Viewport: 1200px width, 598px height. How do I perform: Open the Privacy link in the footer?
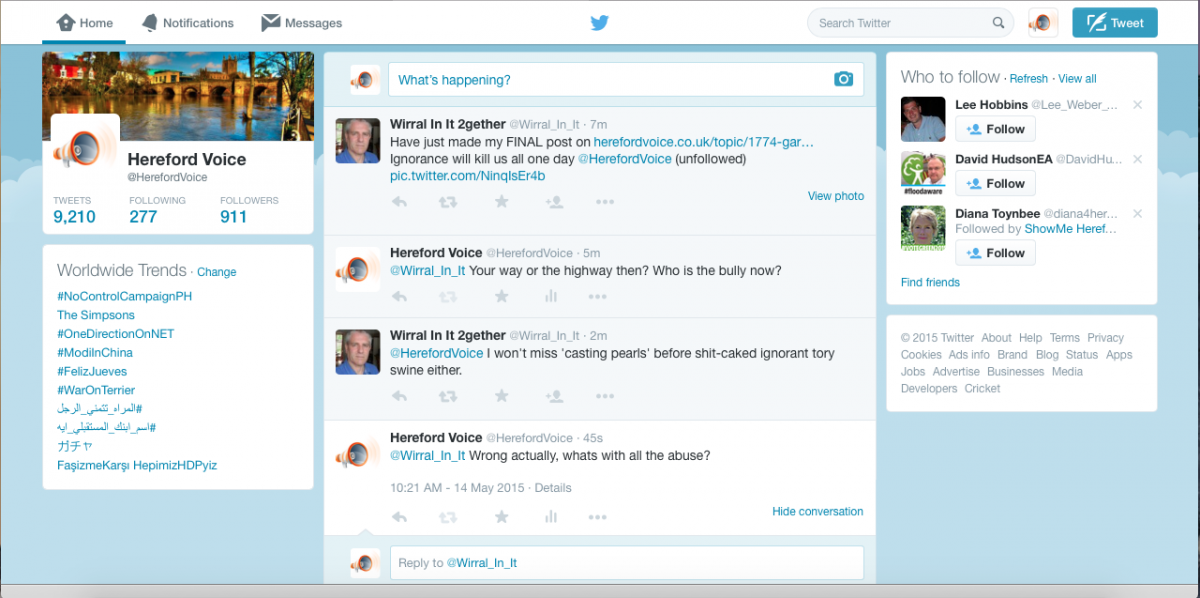coord(1106,338)
